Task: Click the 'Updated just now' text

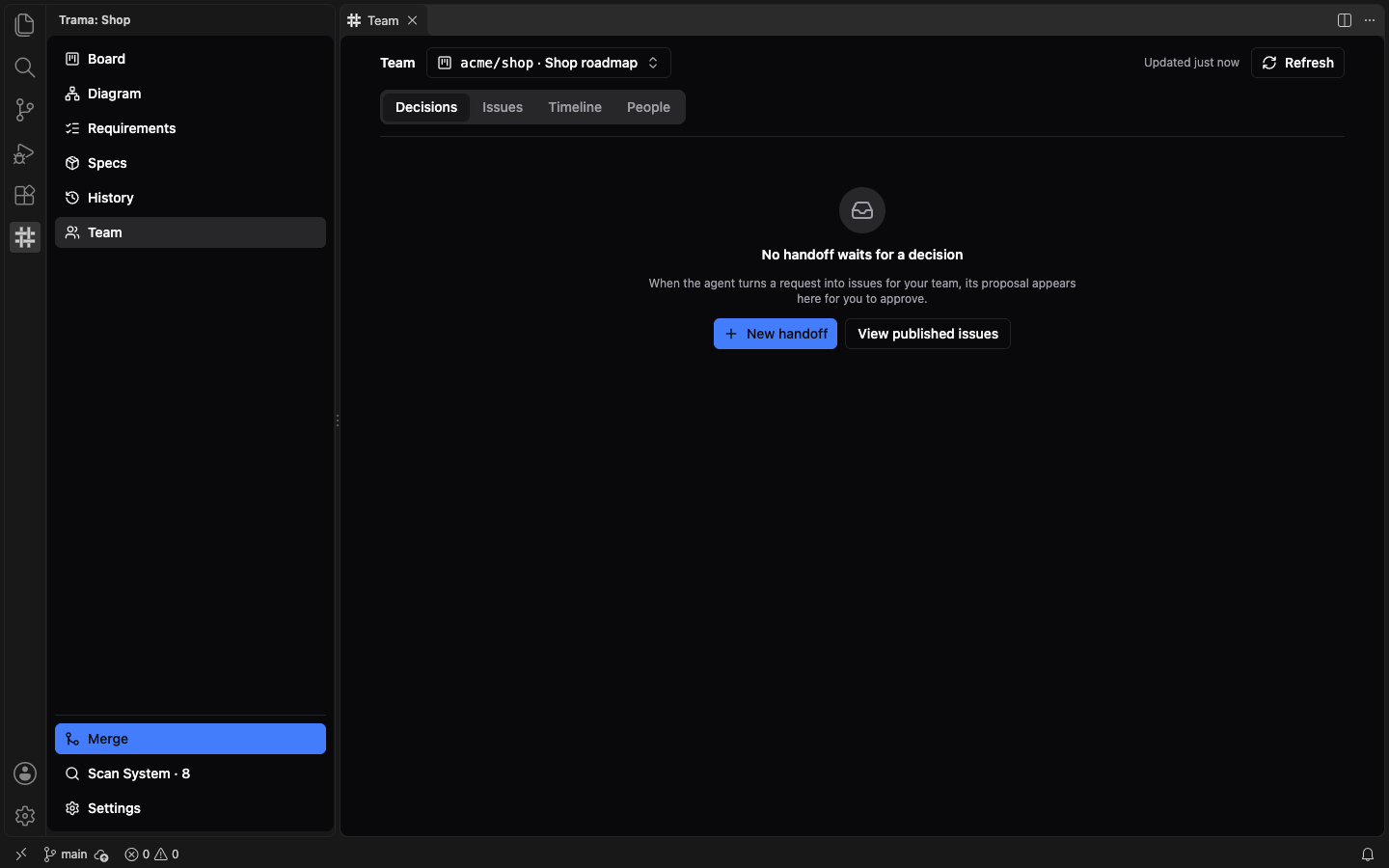Action: [x=1191, y=63]
